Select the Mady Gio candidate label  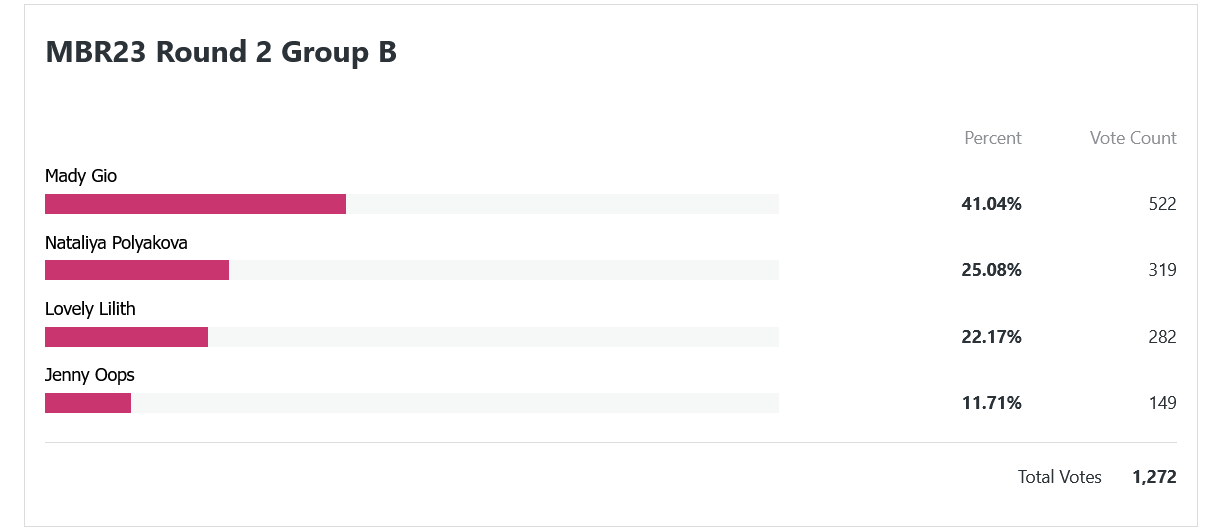[81, 176]
